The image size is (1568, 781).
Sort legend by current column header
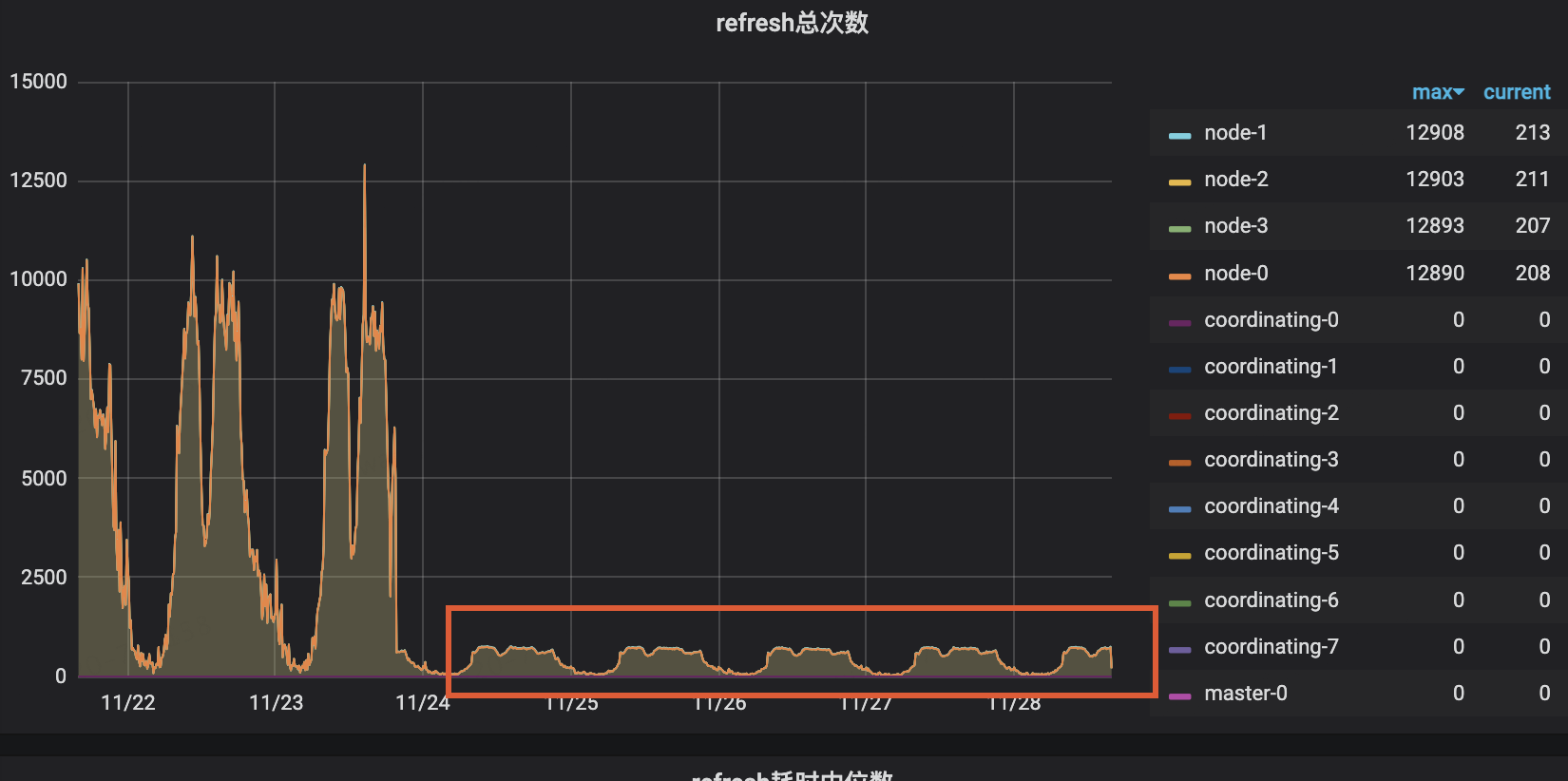[1517, 92]
